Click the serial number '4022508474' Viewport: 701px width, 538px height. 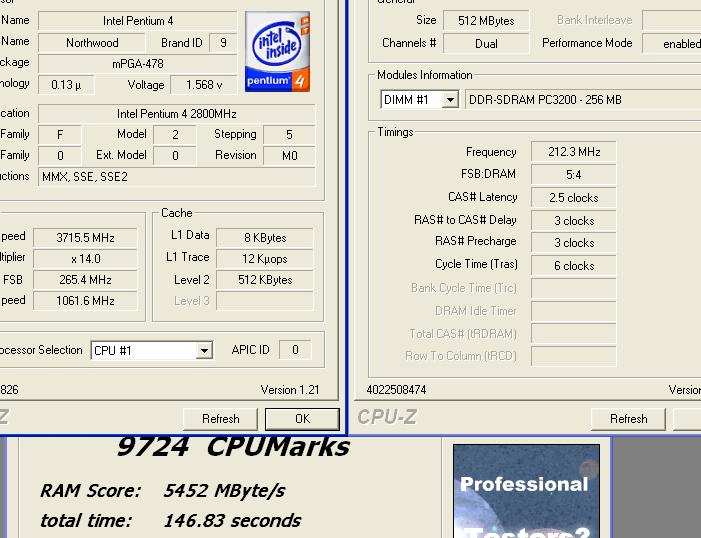coord(396,390)
